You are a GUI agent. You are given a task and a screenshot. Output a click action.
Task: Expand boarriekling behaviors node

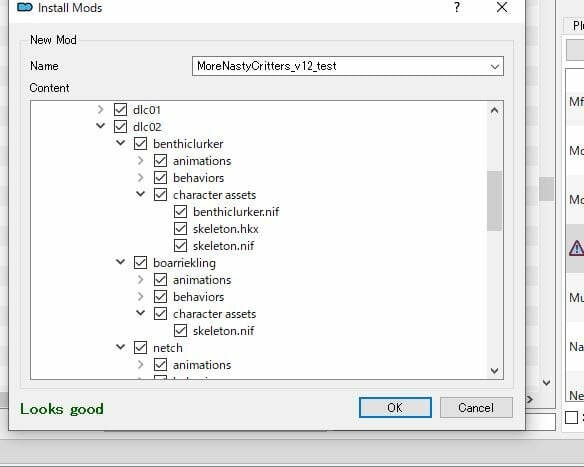tap(140, 297)
